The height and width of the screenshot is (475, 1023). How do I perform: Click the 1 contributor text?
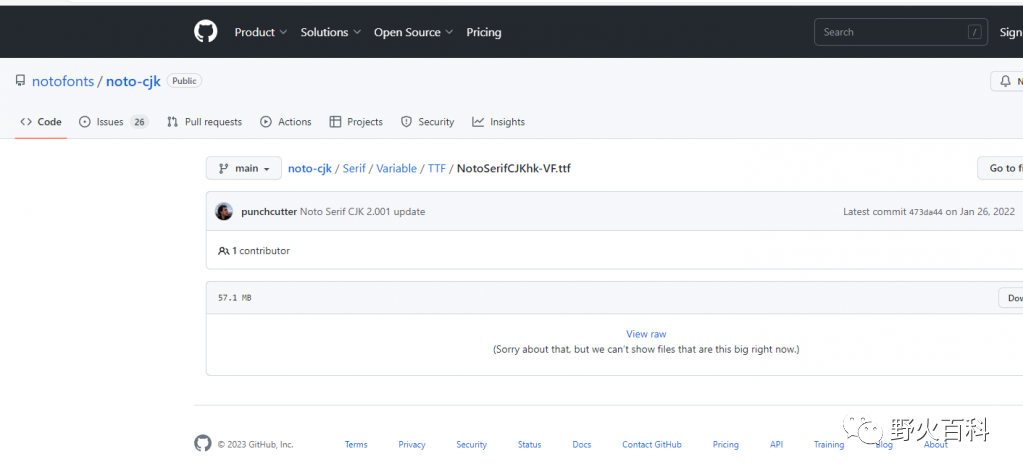pyautogui.click(x=261, y=251)
